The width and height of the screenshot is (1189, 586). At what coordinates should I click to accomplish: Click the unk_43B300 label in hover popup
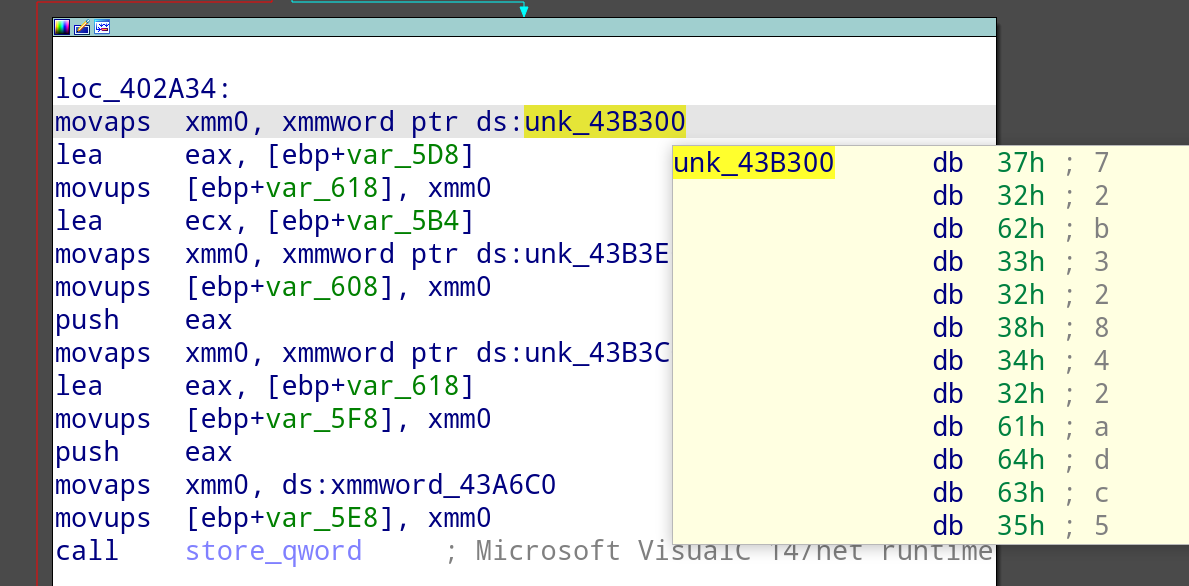754,161
